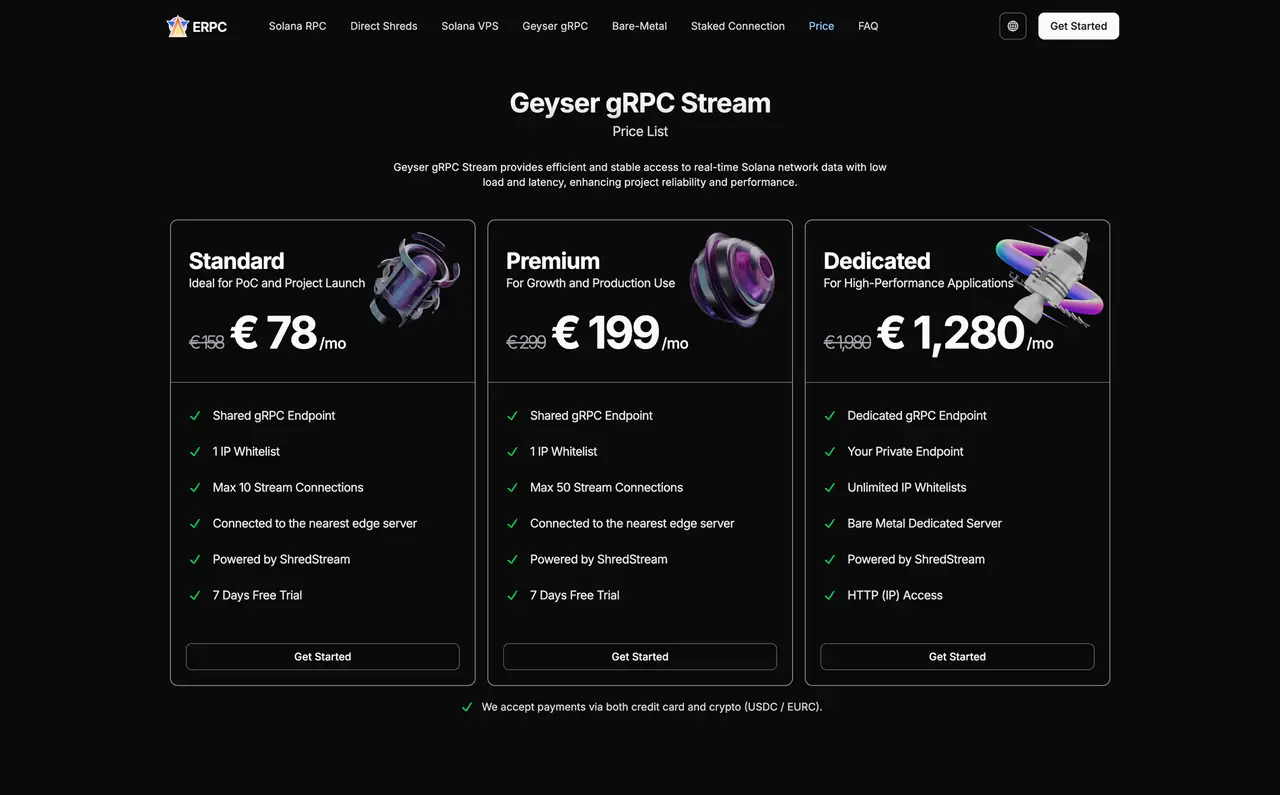Click the checkmark beside payment methods note
The image size is (1280, 795).
click(467, 706)
